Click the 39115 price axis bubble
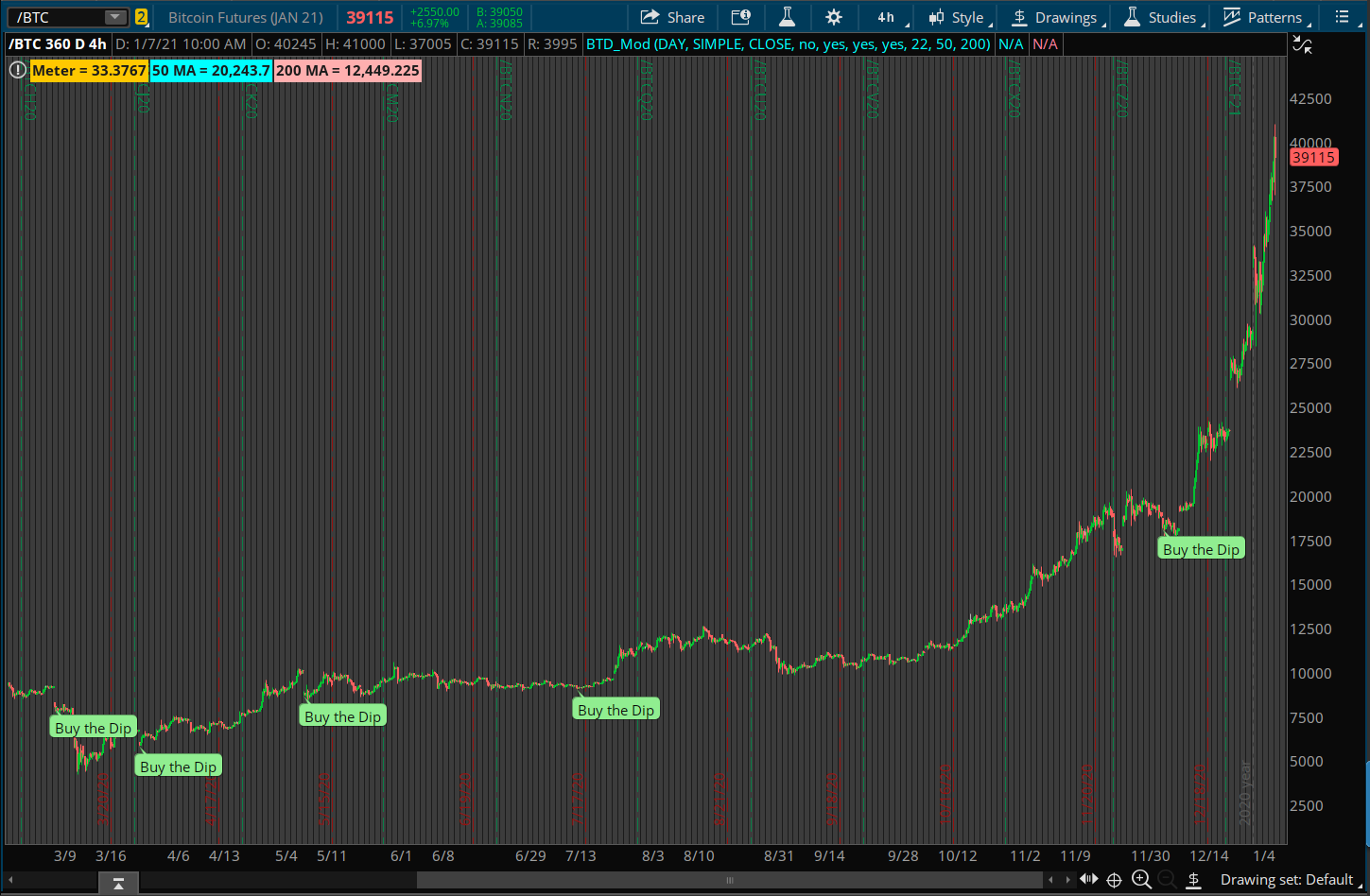Image resolution: width=1370 pixels, height=896 pixels. (1313, 158)
